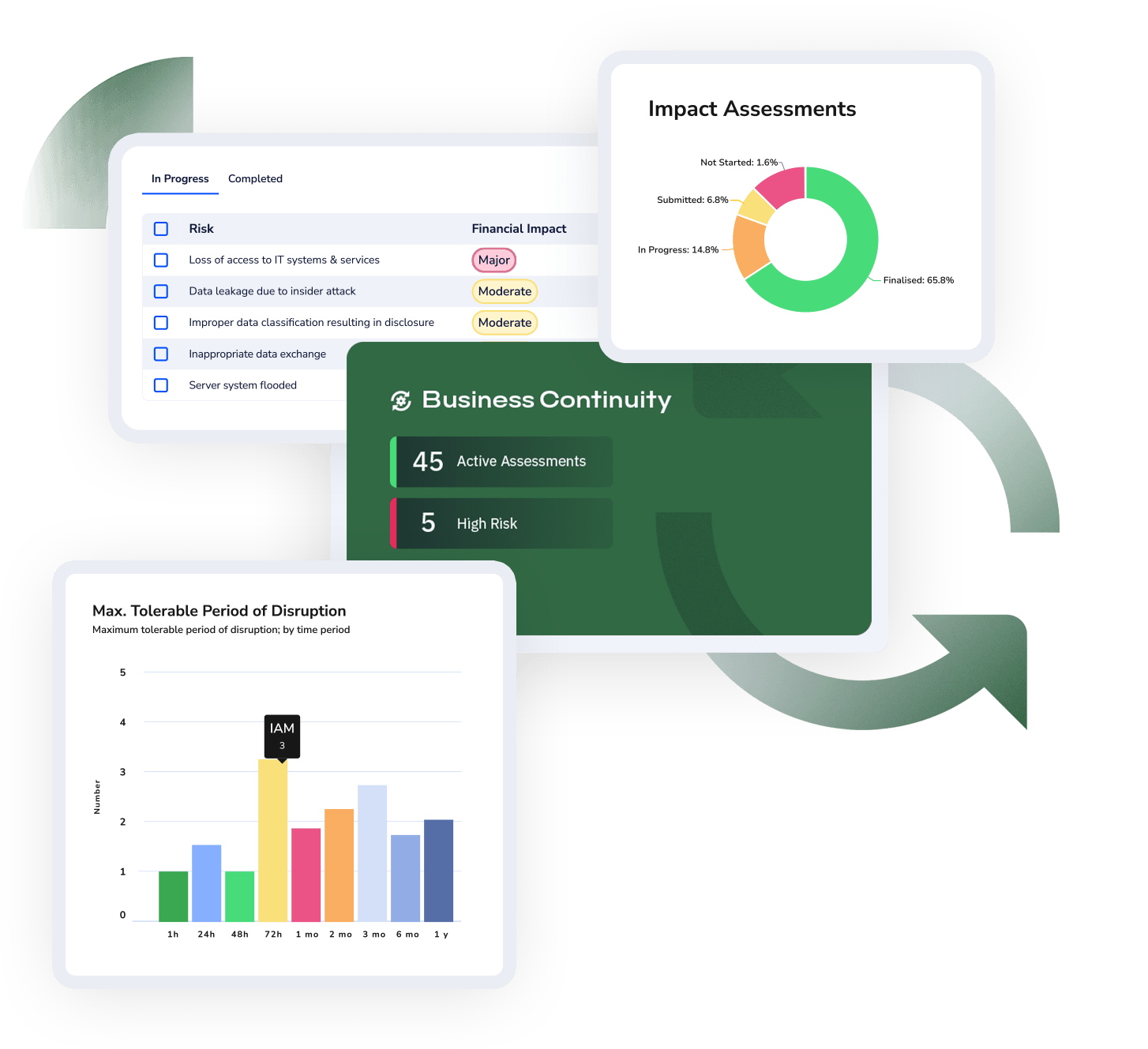Screen dimensions: 1148x1049
Task: Click the Not Started: 1.6% label
Action: click(739, 163)
